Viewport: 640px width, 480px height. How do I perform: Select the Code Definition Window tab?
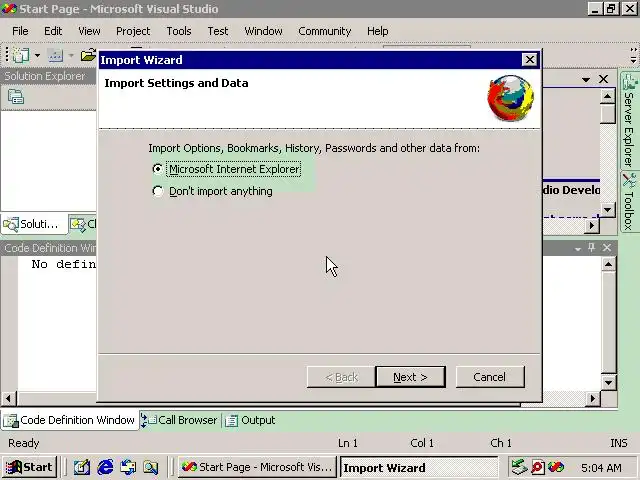coord(69,420)
